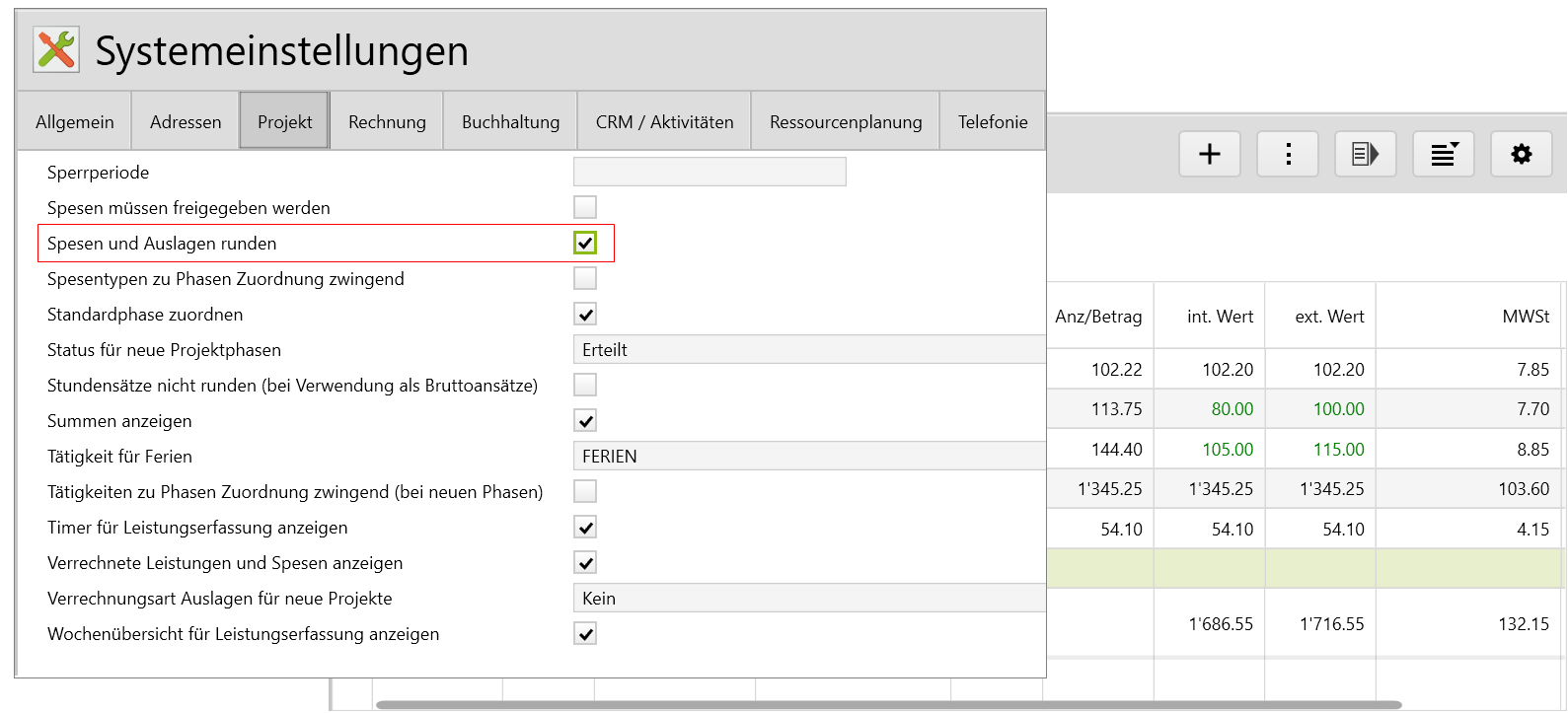This screenshot has width=1568, height=713.
Task: Click the Systemeinstellungen wrench tools icon
Action: coord(56,49)
